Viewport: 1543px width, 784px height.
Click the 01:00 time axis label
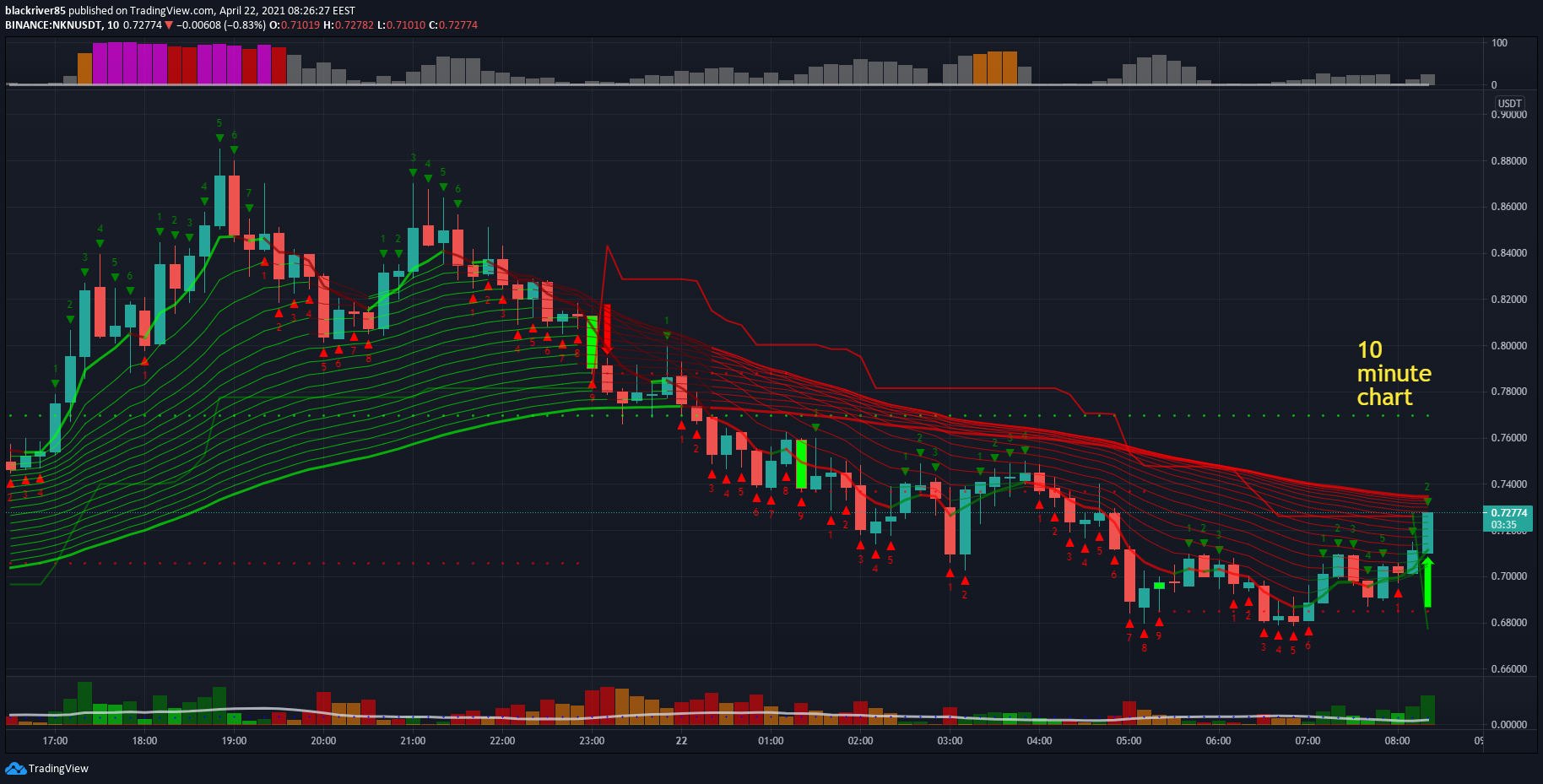(x=771, y=741)
